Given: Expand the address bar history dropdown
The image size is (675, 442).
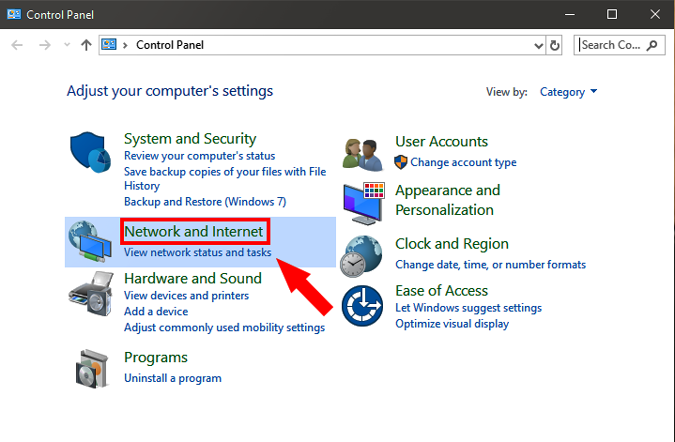Looking at the screenshot, I should pos(538,45).
